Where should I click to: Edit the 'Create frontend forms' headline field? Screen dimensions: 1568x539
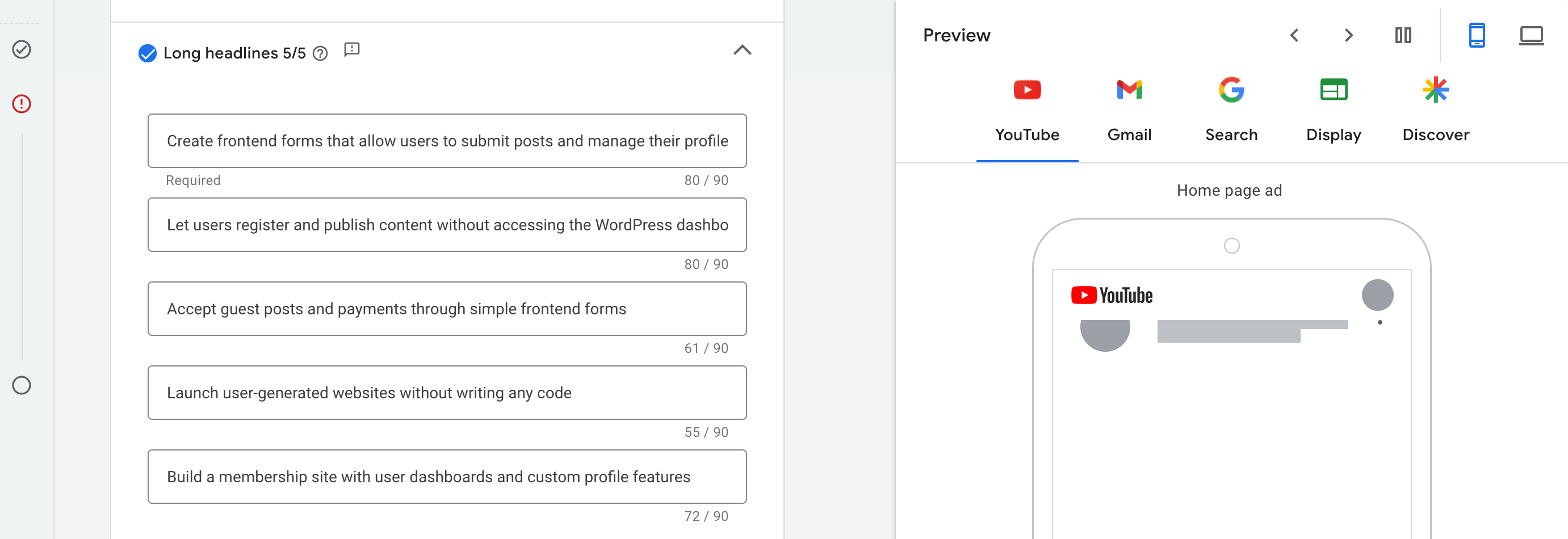point(447,141)
